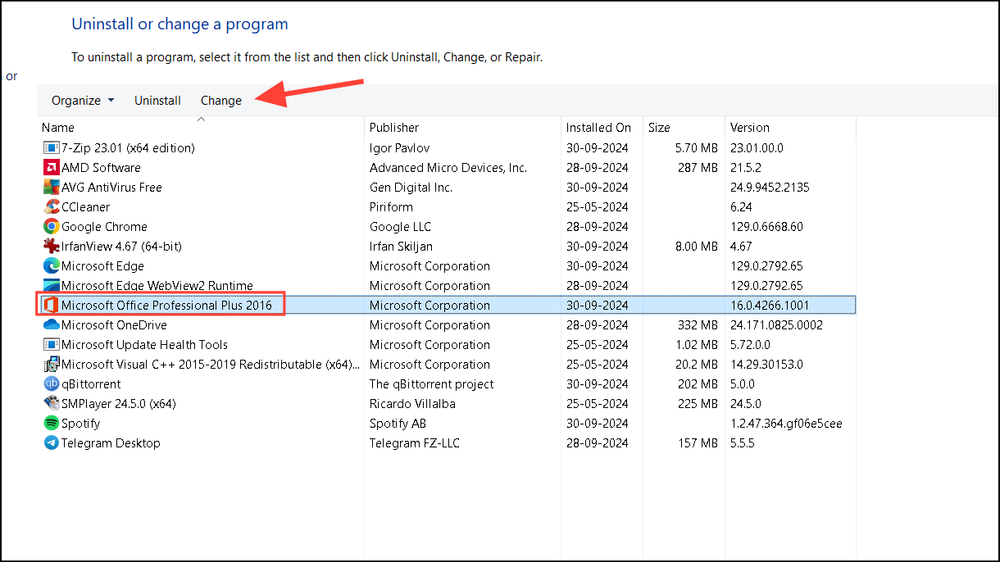Viewport: 1000px width, 562px height.
Task: Click the CCleaner program icon
Action: coord(51,207)
